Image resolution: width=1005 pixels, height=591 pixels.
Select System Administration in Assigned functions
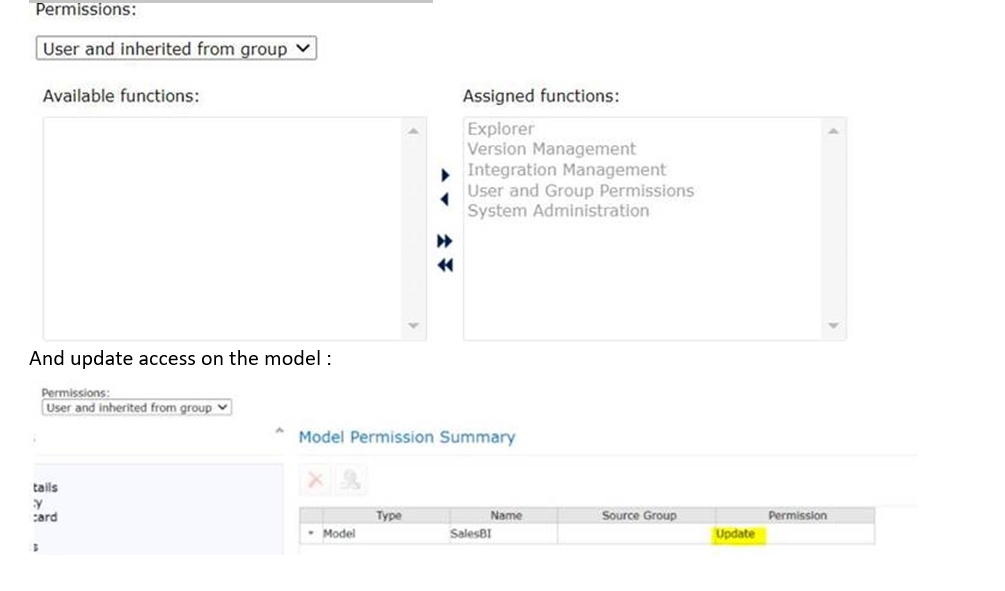pyautogui.click(x=558, y=211)
